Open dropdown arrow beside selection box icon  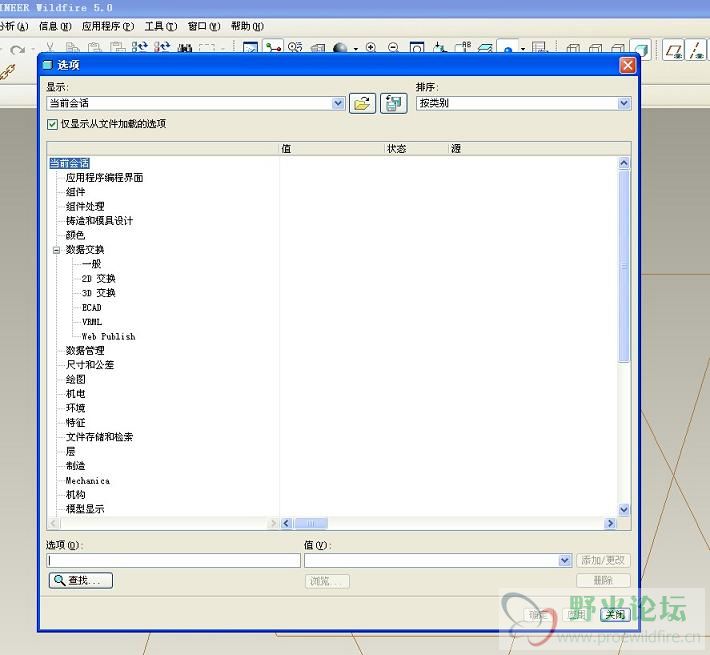coord(223,49)
